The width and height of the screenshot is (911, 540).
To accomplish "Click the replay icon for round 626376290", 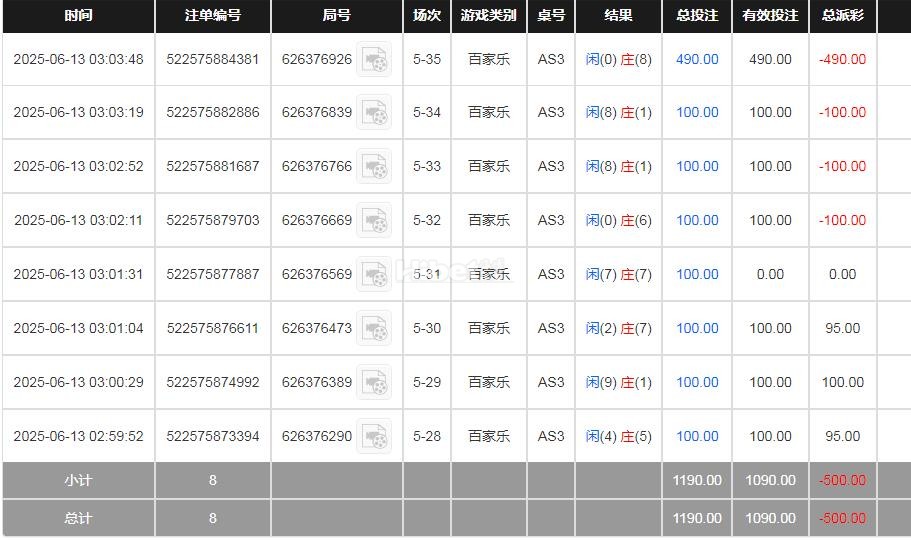I will [x=374, y=437].
